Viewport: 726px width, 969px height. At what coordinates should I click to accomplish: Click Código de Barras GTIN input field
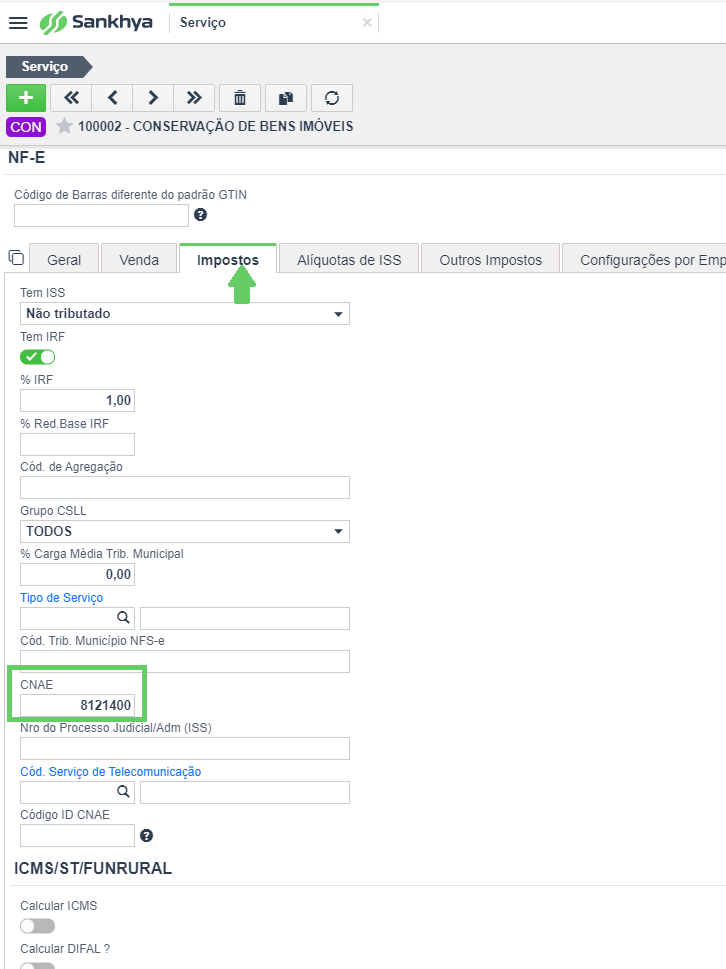click(101, 216)
